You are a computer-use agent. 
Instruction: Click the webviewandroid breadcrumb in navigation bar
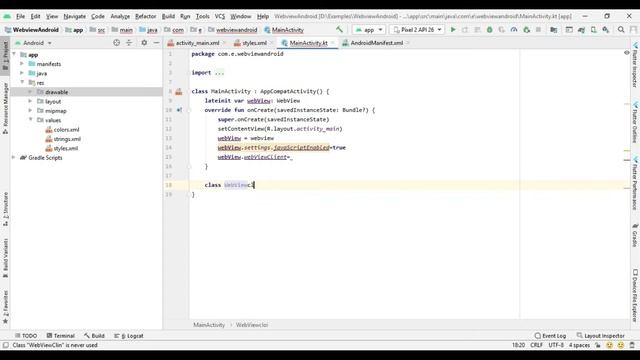[233, 30]
